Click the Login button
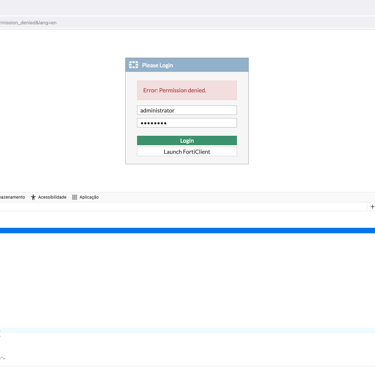The image size is (375, 375). coord(187,141)
